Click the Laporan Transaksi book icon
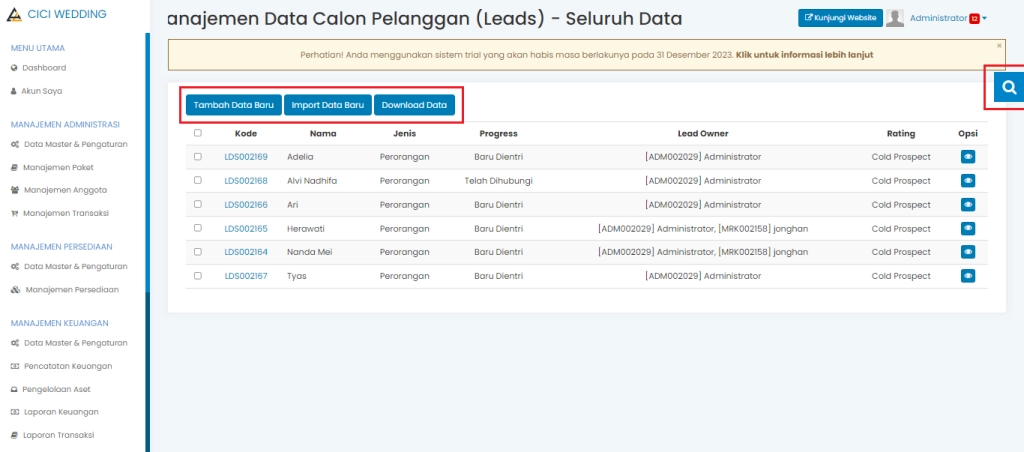The height and width of the screenshot is (452, 1024). click(x=14, y=435)
